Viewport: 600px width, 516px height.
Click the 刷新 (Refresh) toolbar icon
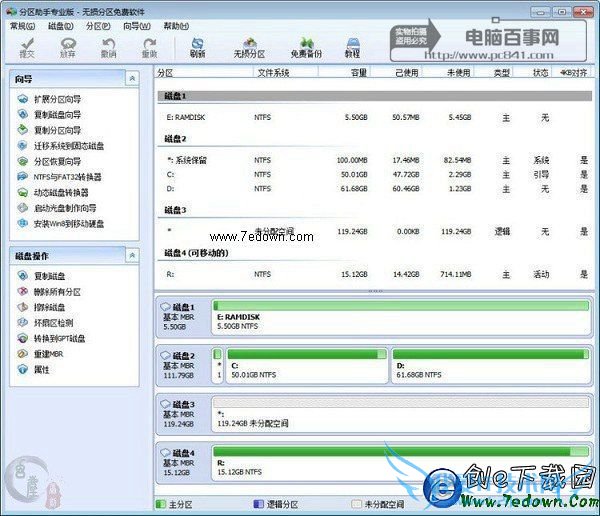[197, 47]
